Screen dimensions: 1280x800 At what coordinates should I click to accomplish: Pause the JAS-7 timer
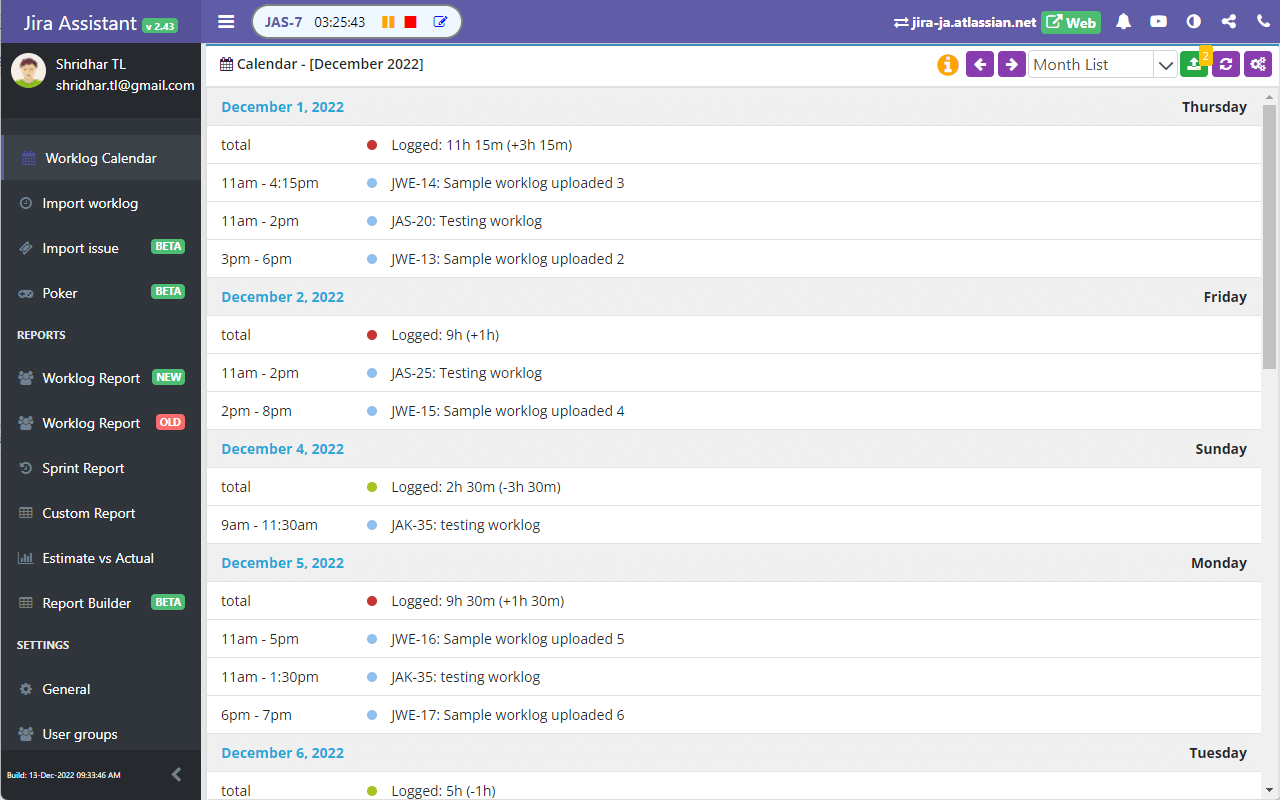(388, 22)
